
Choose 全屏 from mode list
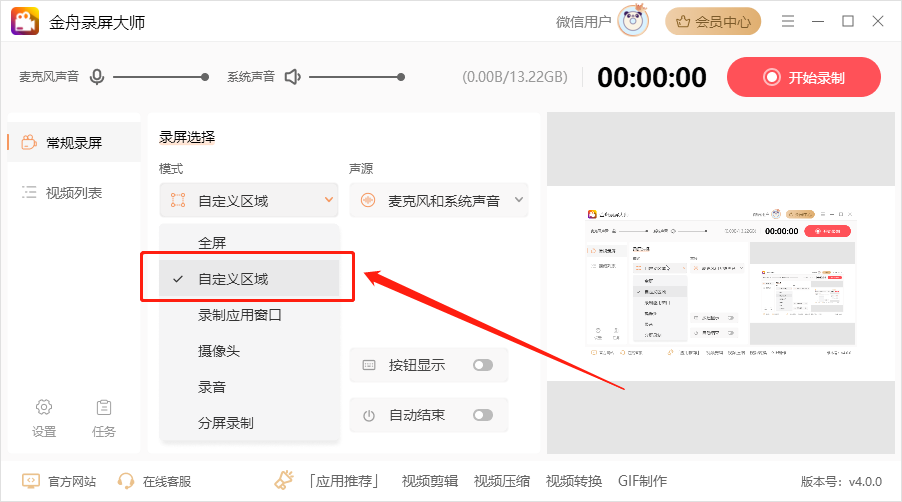point(212,243)
